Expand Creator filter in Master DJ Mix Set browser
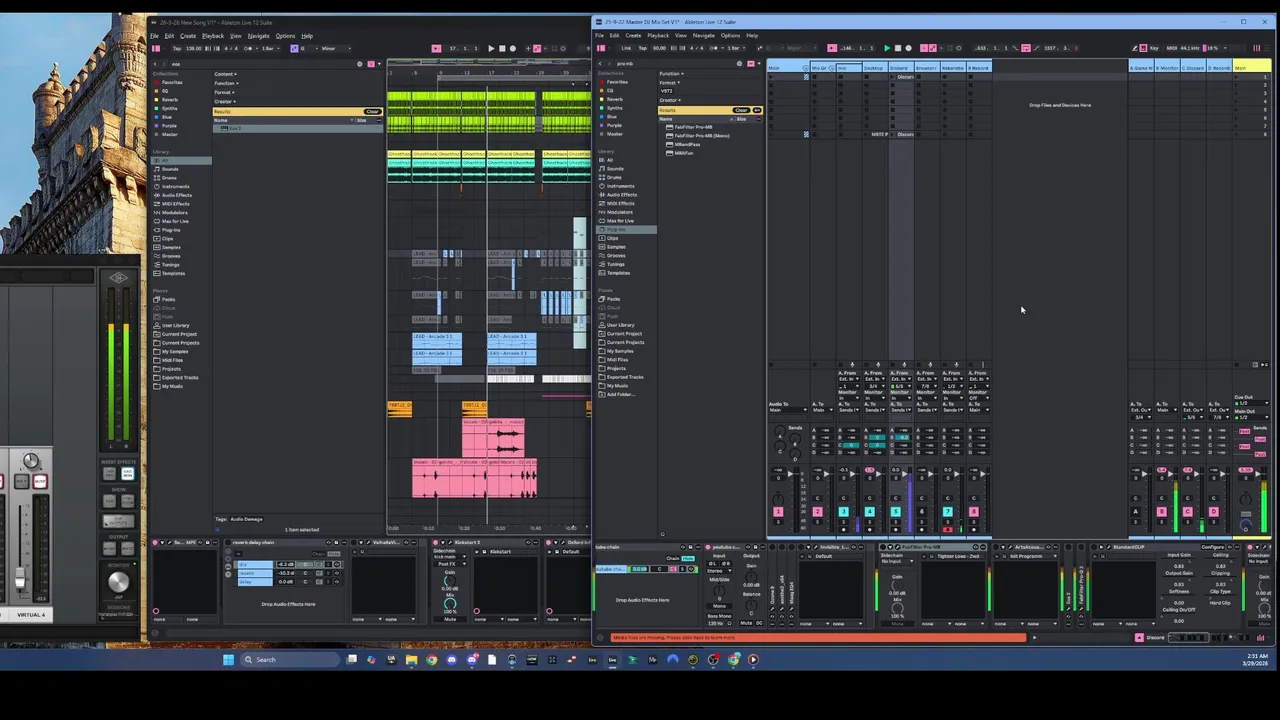Image resolution: width=1280 pixels, height=720 pixels. tap(670, 100)
